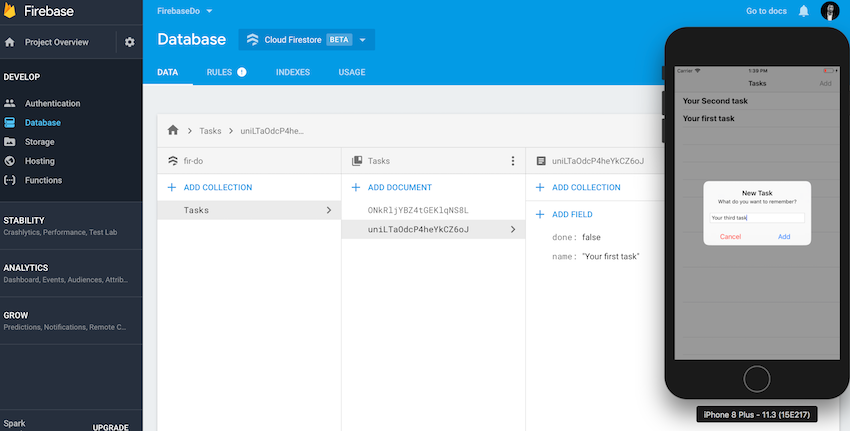Screen dimensions: 850x431
Task: Open Tasks collection three-dot menu
Action: click(x=513, y=161)
